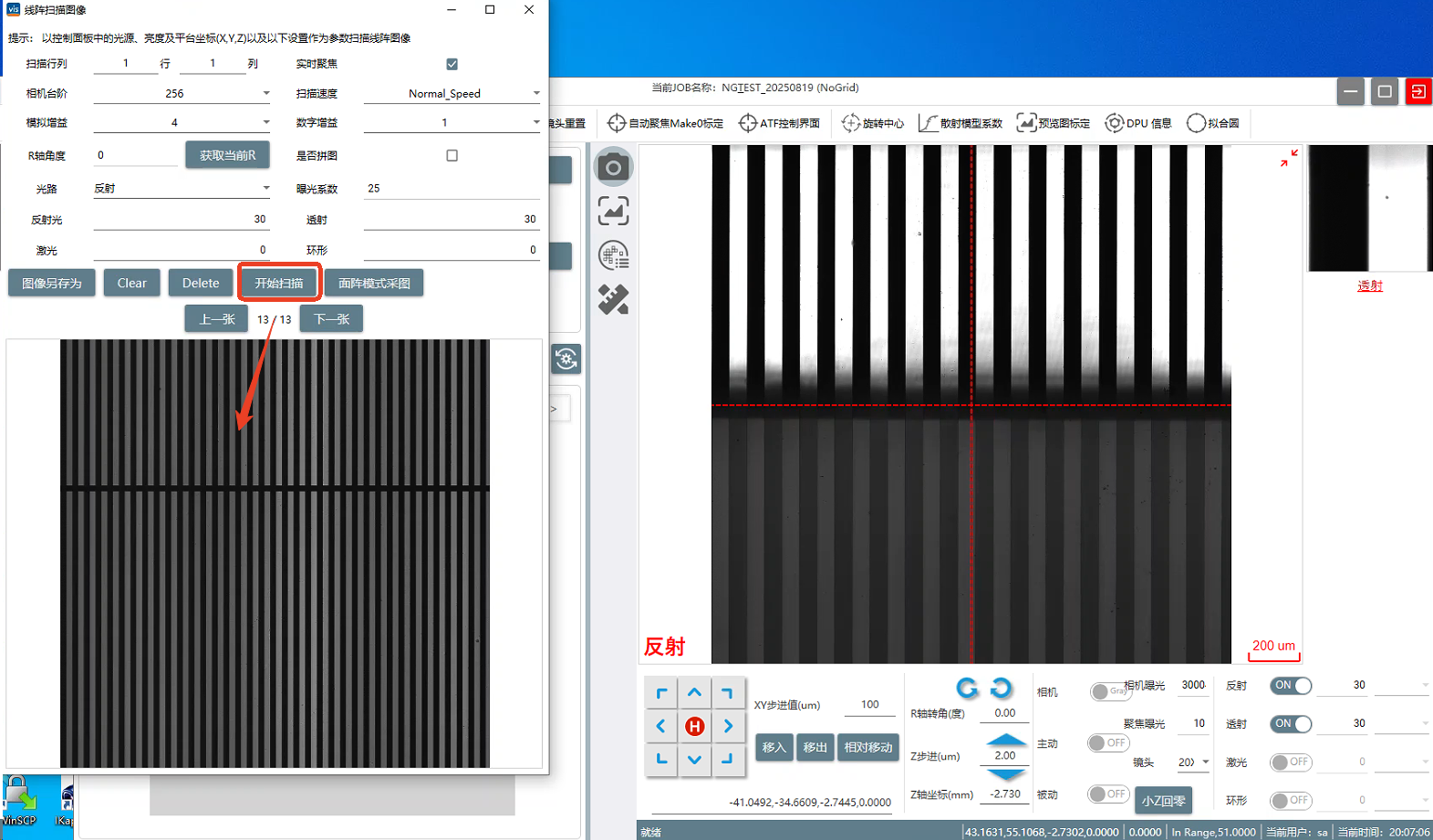Uncheck the 实时聚焦 checkbox
Screen dimensions: 1433x840
coord(452,64)
